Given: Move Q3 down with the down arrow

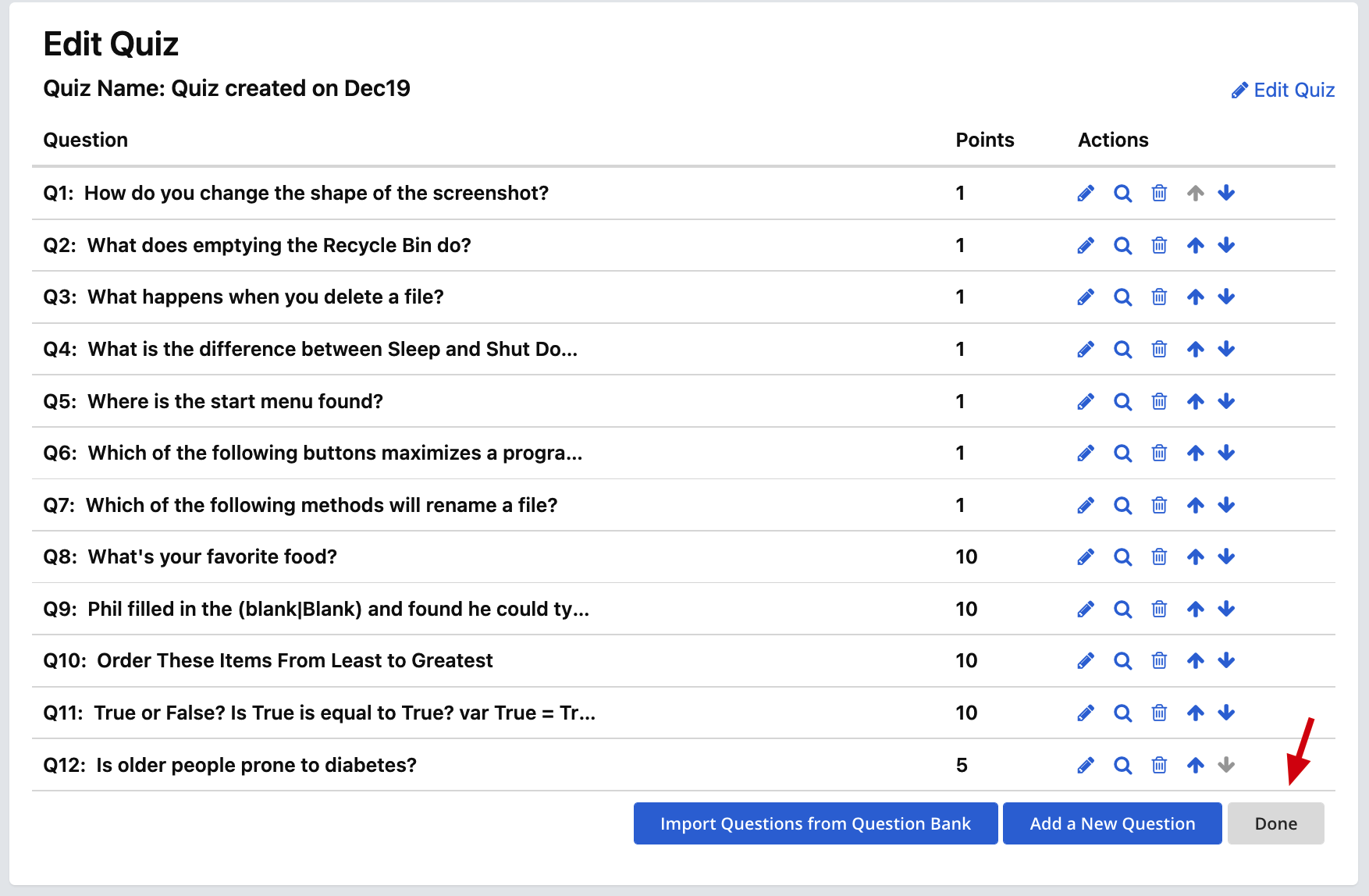Looking at the screenshot, I should [1226, 297].
